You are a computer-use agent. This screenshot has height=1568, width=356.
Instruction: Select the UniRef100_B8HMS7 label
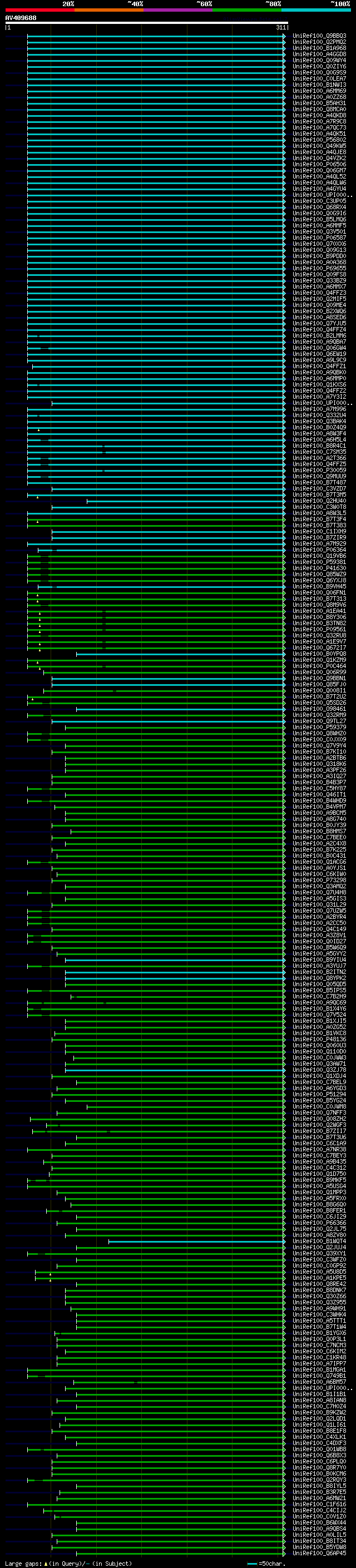(x=319, y=831)
